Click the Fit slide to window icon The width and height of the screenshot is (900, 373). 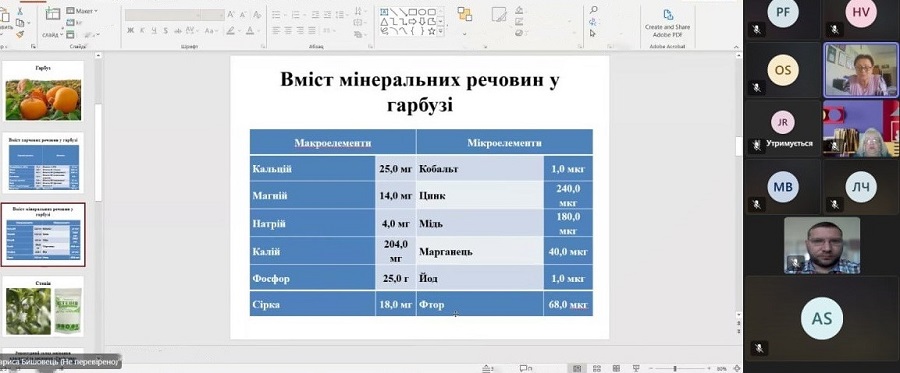coord(737,368)
